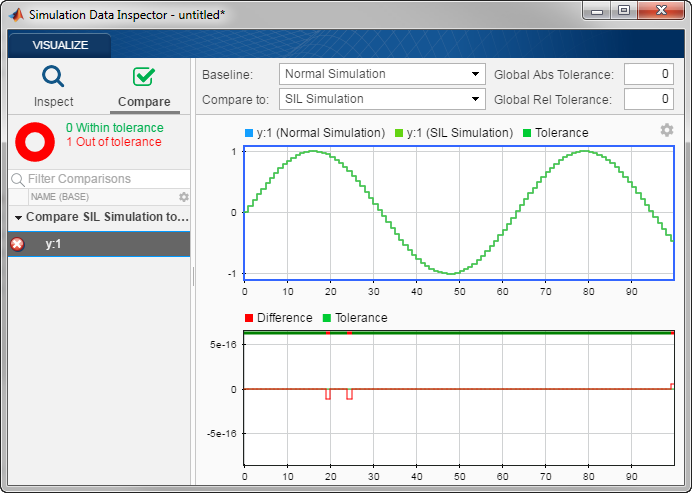Click the Global Rel Tolerance field
The height and width of the screenshot is (493, 692).
coord(648,99)
